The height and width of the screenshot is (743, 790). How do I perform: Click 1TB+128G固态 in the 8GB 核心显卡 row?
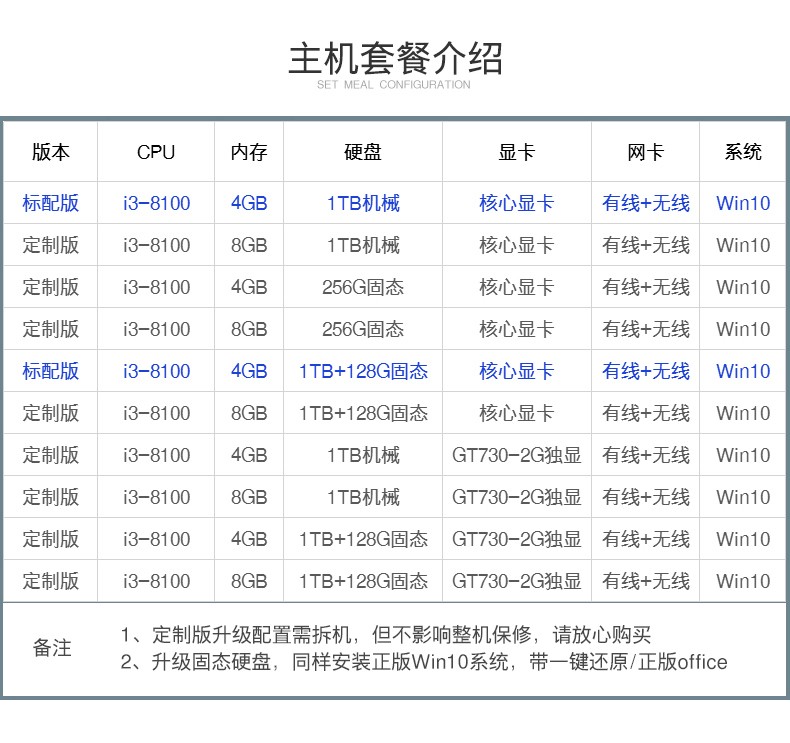click(363, 413)
